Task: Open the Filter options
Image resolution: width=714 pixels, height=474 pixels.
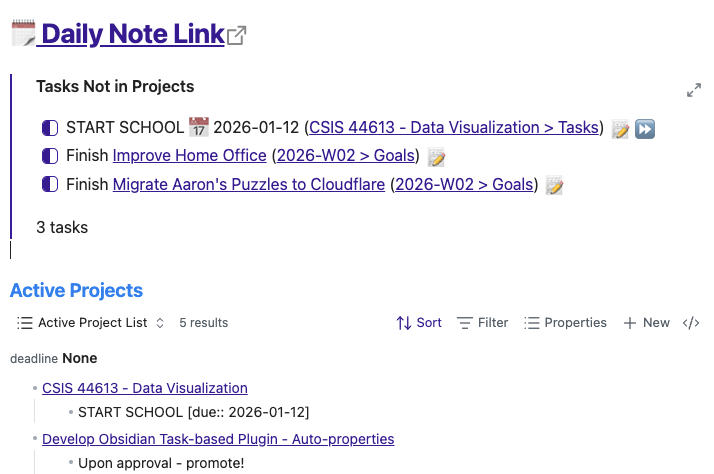Action: point(482,323)
